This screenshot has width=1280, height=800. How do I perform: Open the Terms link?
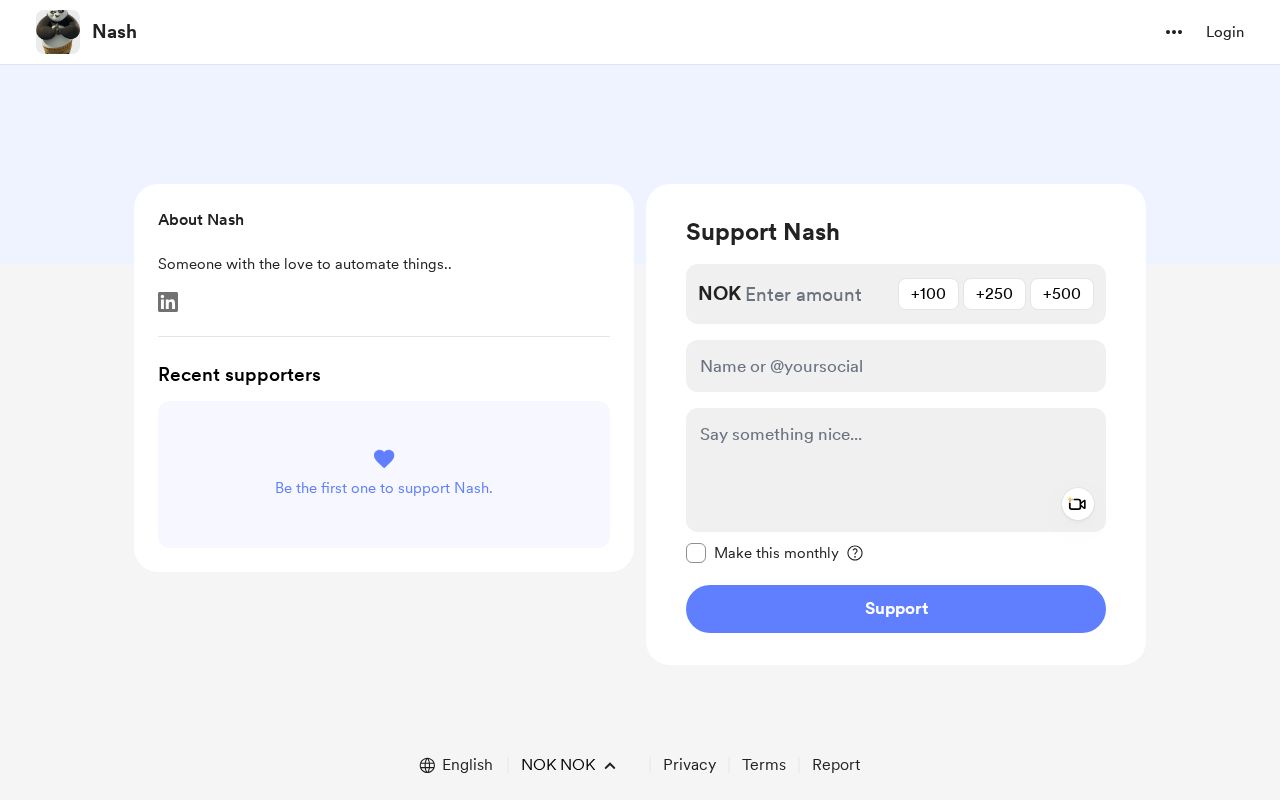764,765
